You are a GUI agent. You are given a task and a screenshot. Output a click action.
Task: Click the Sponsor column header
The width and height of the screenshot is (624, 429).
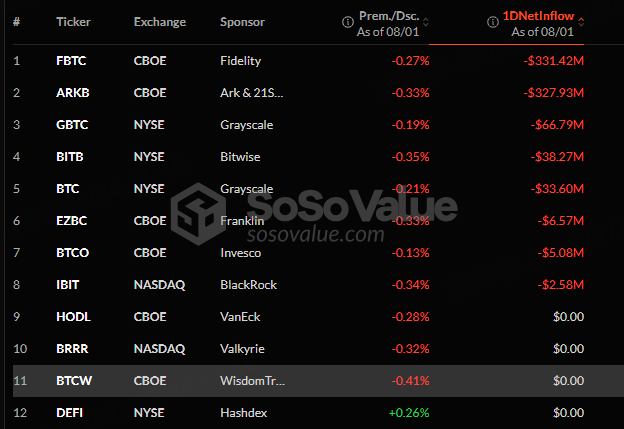point(241,21)
